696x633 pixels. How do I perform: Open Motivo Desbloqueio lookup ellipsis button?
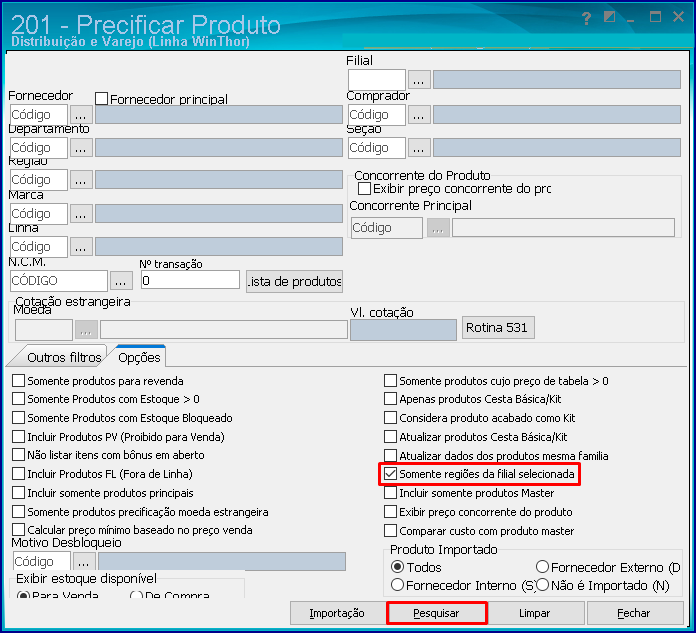pyautogui.click(x=84, y=562)
